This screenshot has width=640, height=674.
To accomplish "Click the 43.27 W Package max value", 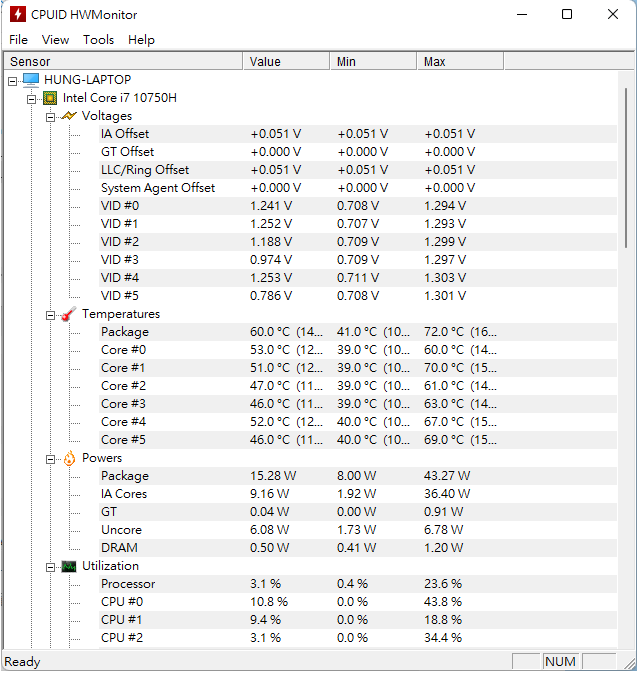I will (447, 476).
